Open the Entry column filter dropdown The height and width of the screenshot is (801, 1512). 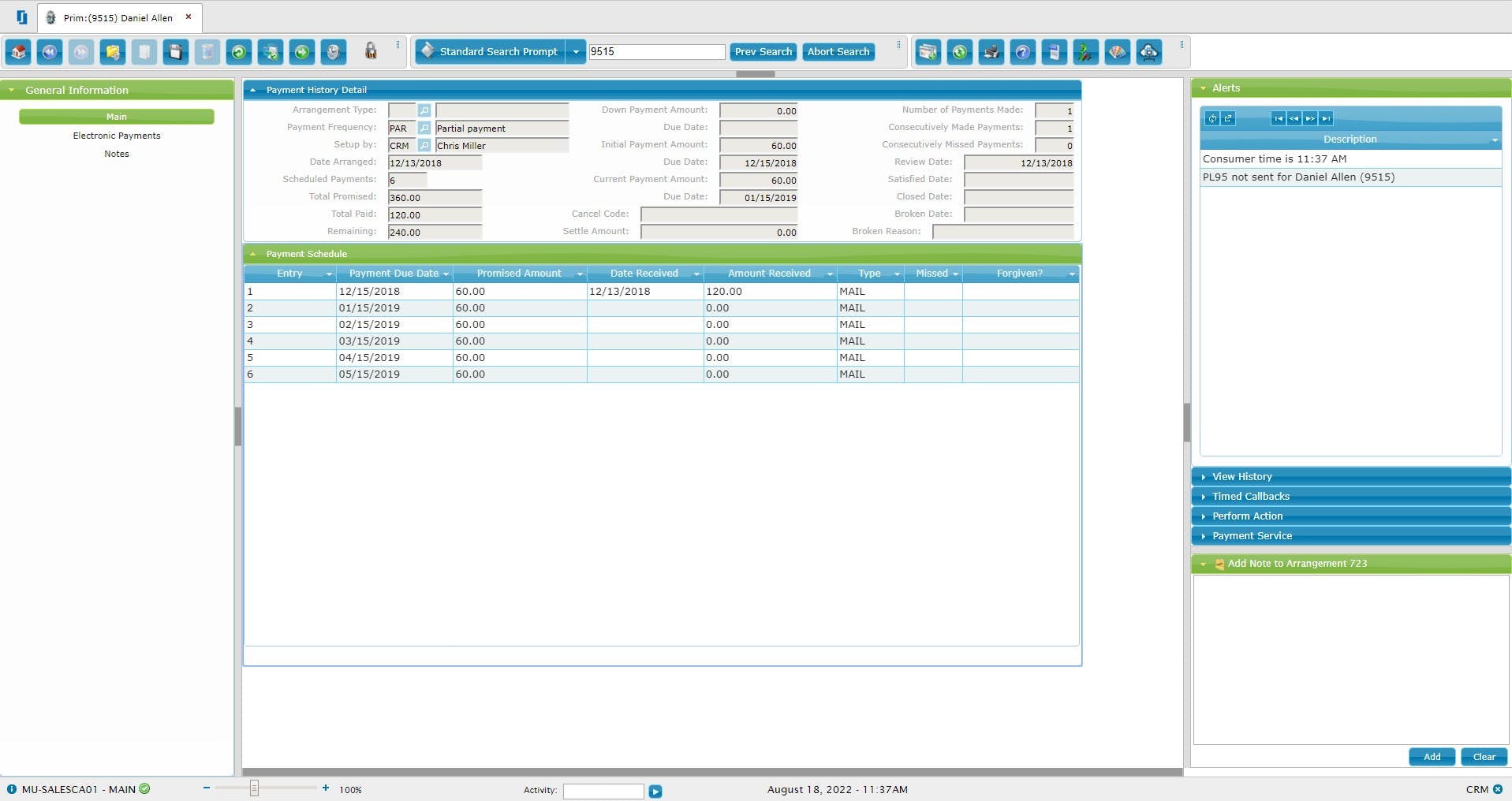(x=329, y=274)
